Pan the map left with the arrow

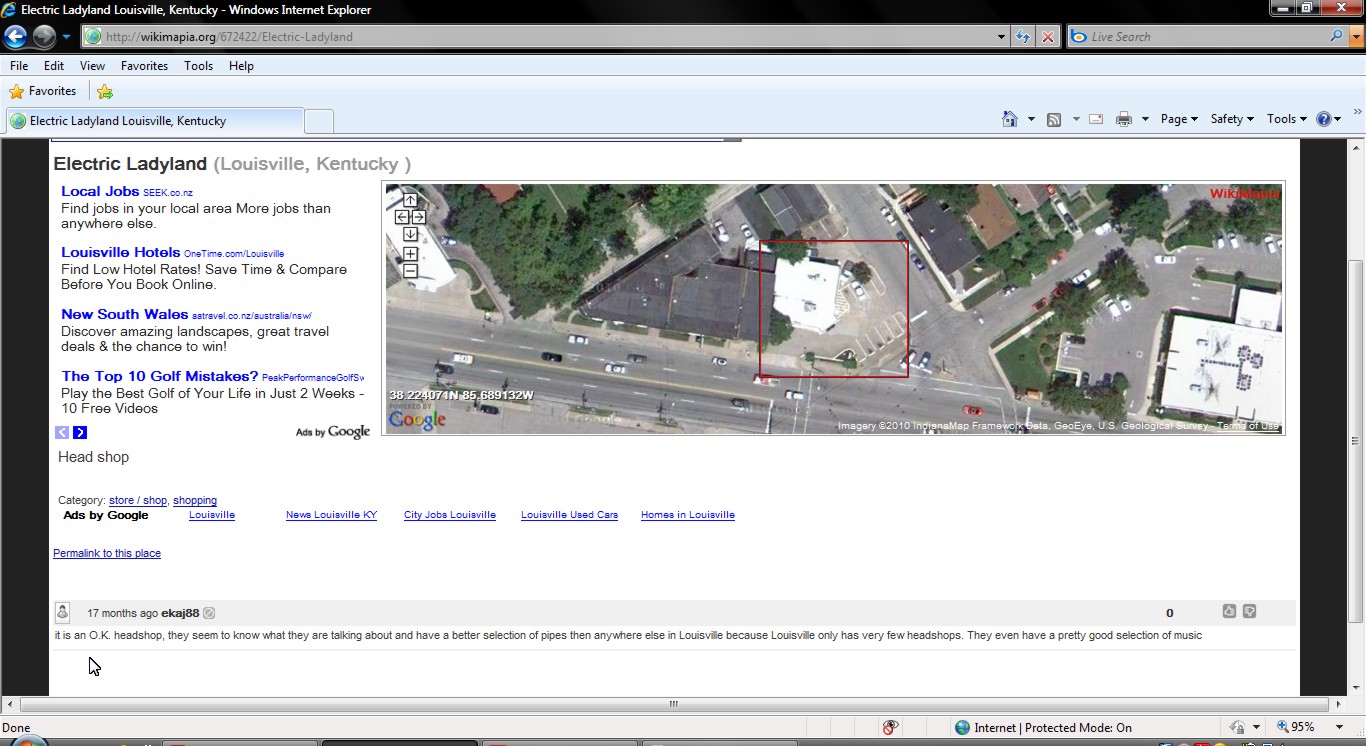point(402,217)
